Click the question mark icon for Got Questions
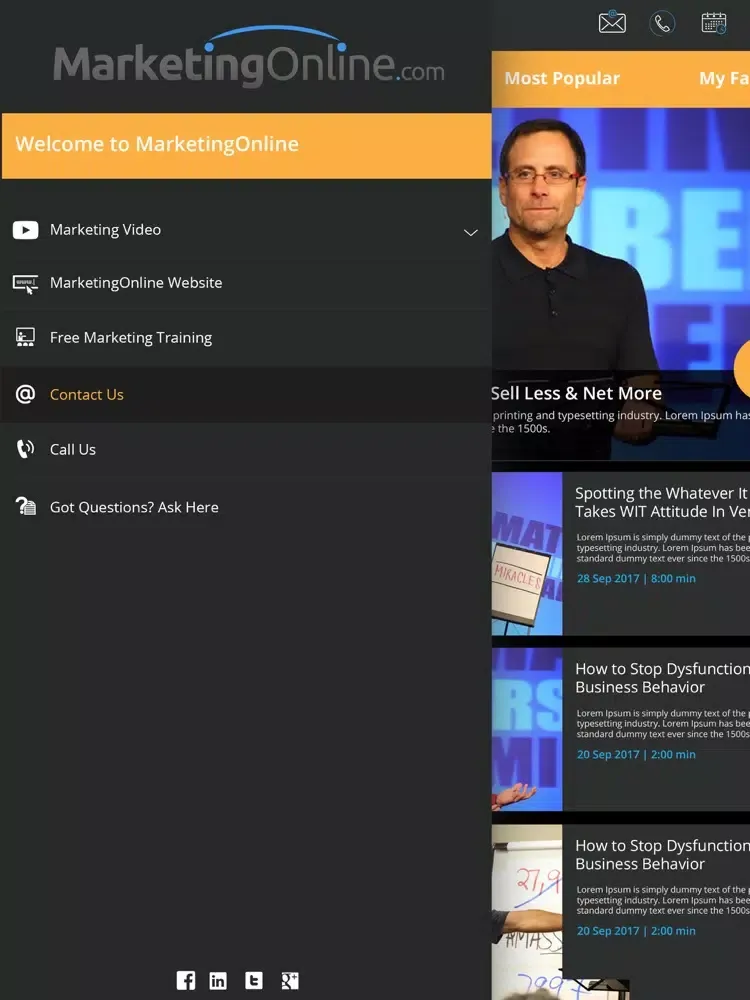 point(26,506)
